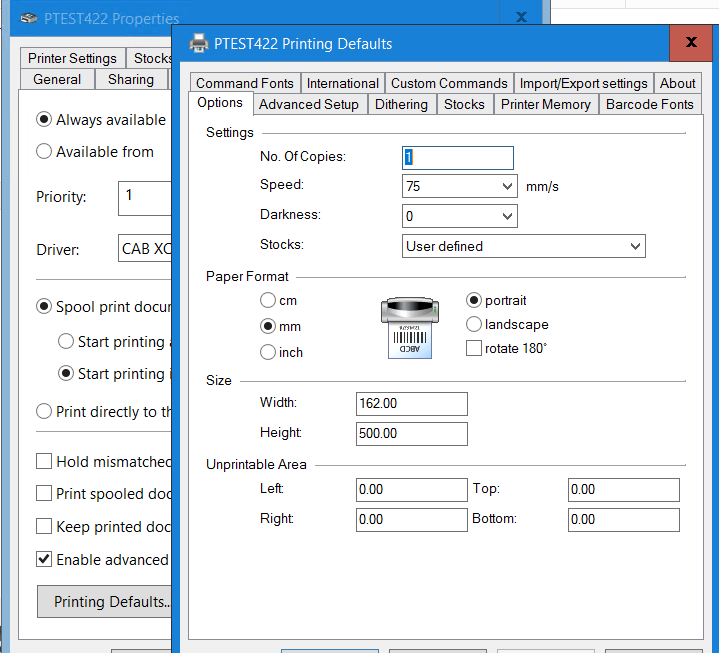Click the printer icon in Properties title bar

click(x=30, y=18)
